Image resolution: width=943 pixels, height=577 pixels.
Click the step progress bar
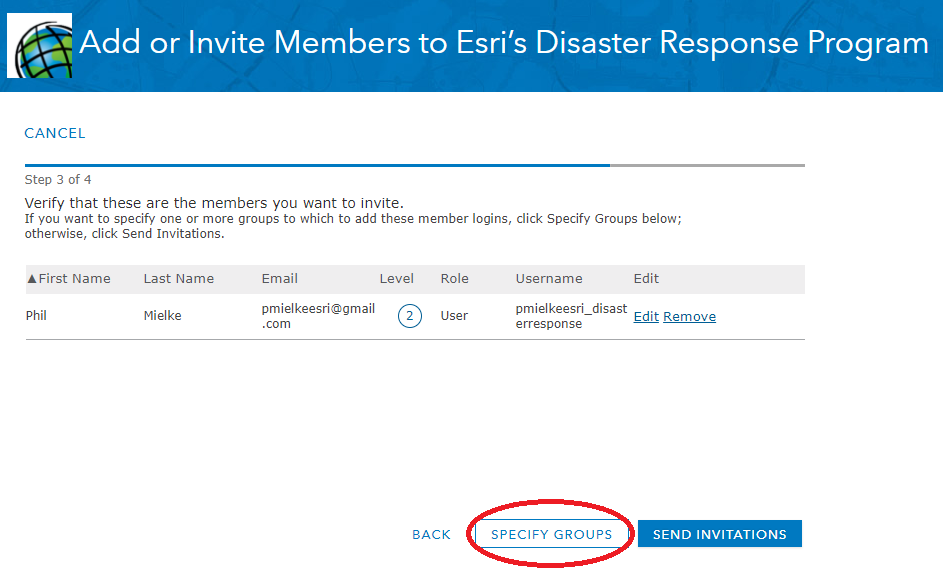414,165
